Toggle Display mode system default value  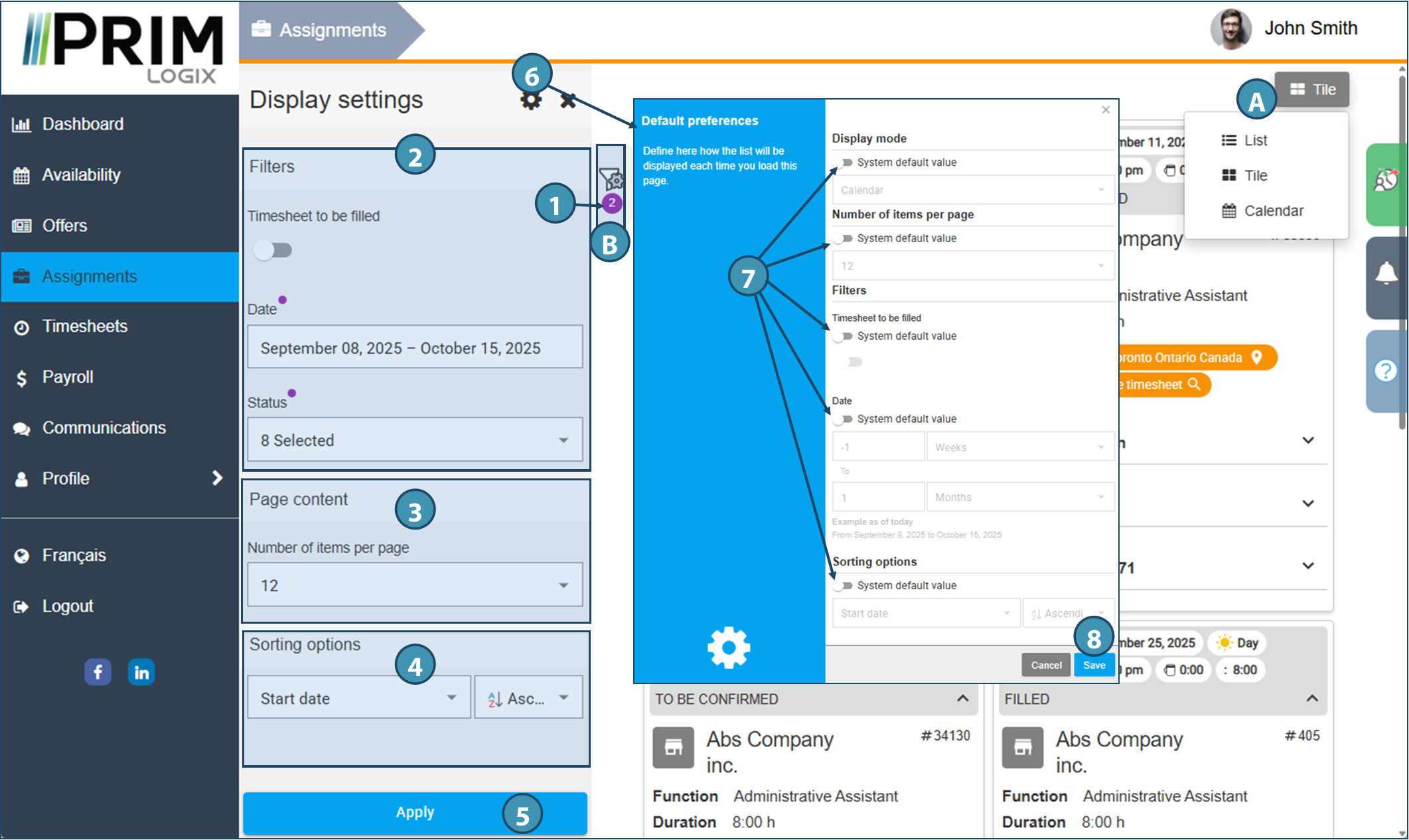(x=843, y=163)
